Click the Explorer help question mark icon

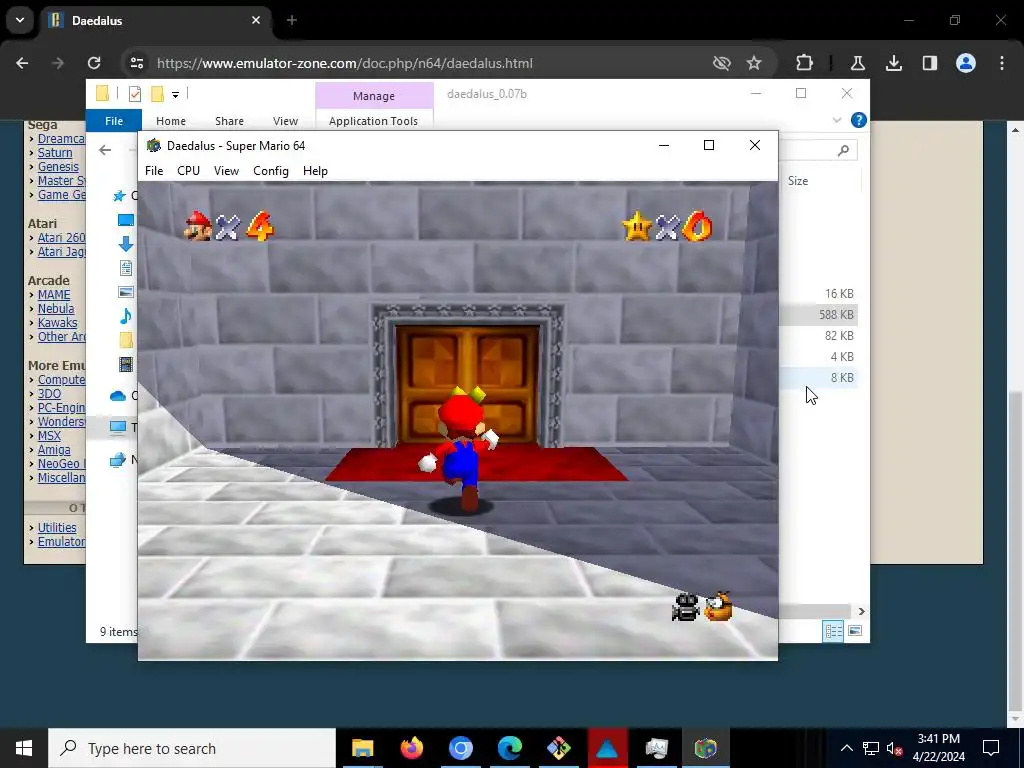[x=859, y=120]
